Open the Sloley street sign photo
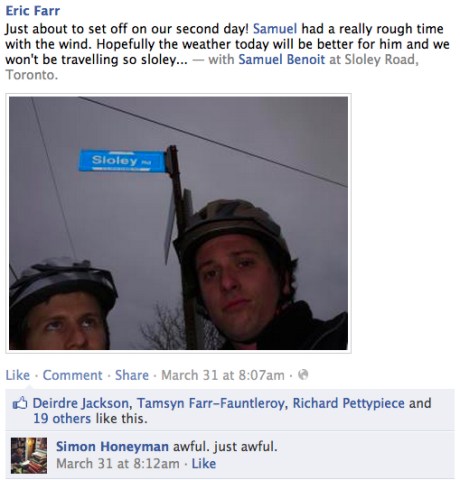The width and height of the screenshot is (460, 480). click(178, 223)
